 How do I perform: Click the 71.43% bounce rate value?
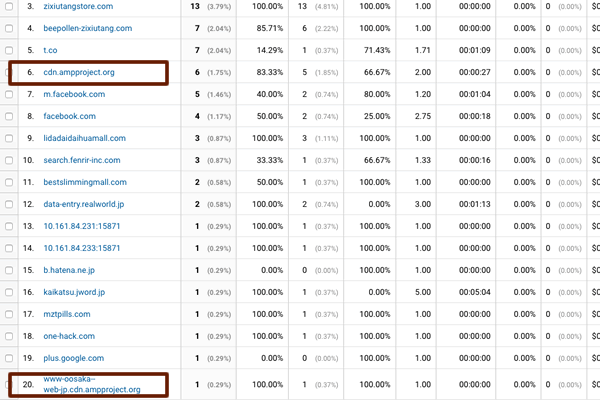[x=377, y=50]
